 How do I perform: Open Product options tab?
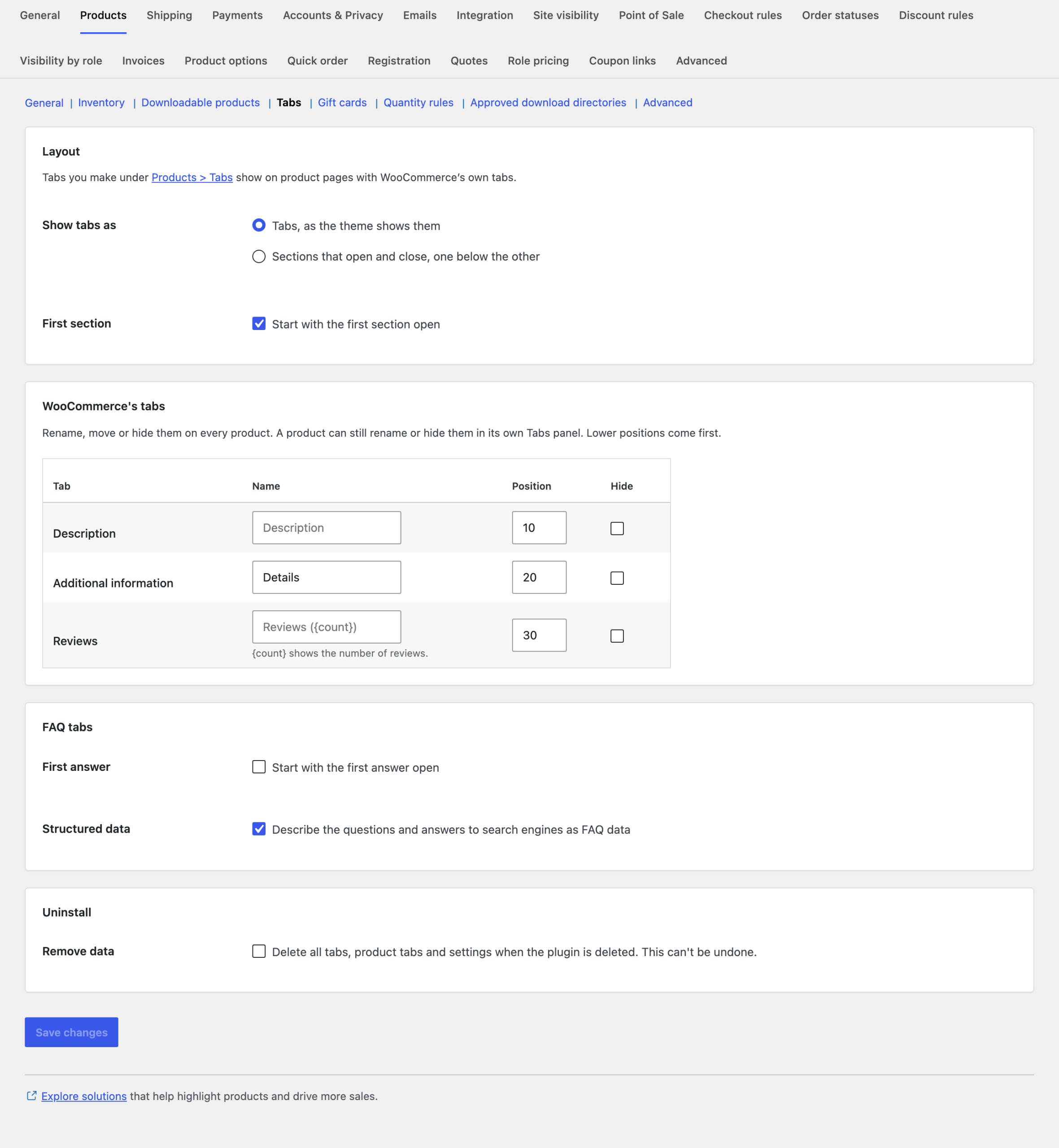226,61
